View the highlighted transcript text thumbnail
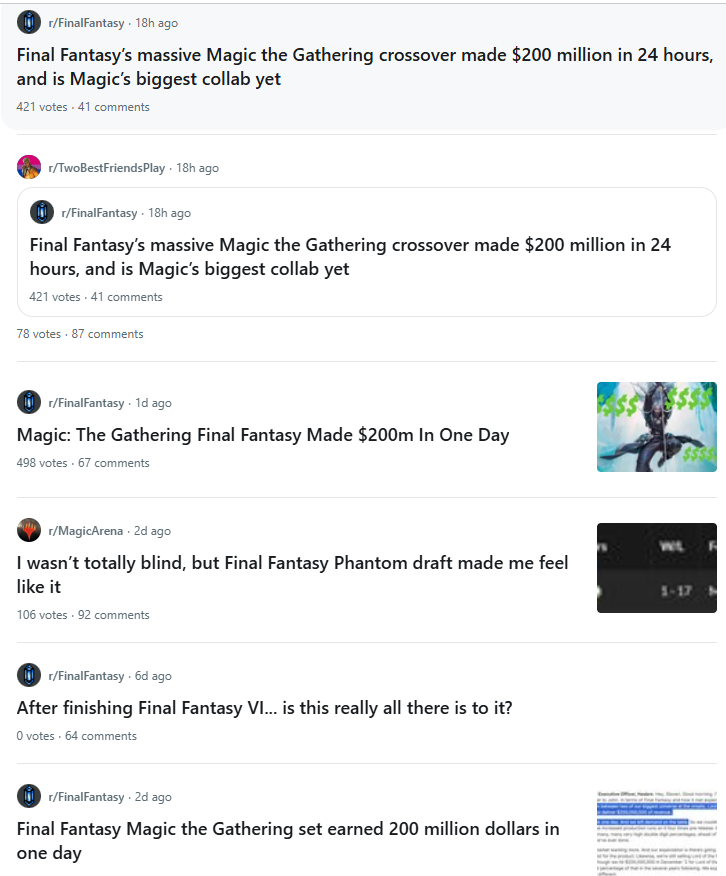 coord(657,832)
